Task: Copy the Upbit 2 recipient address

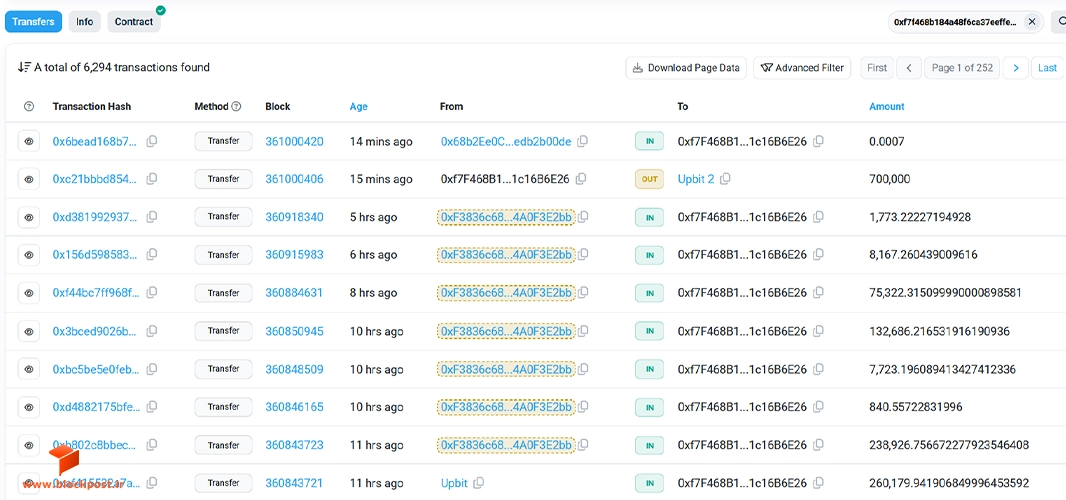Action: click(725, 179)
